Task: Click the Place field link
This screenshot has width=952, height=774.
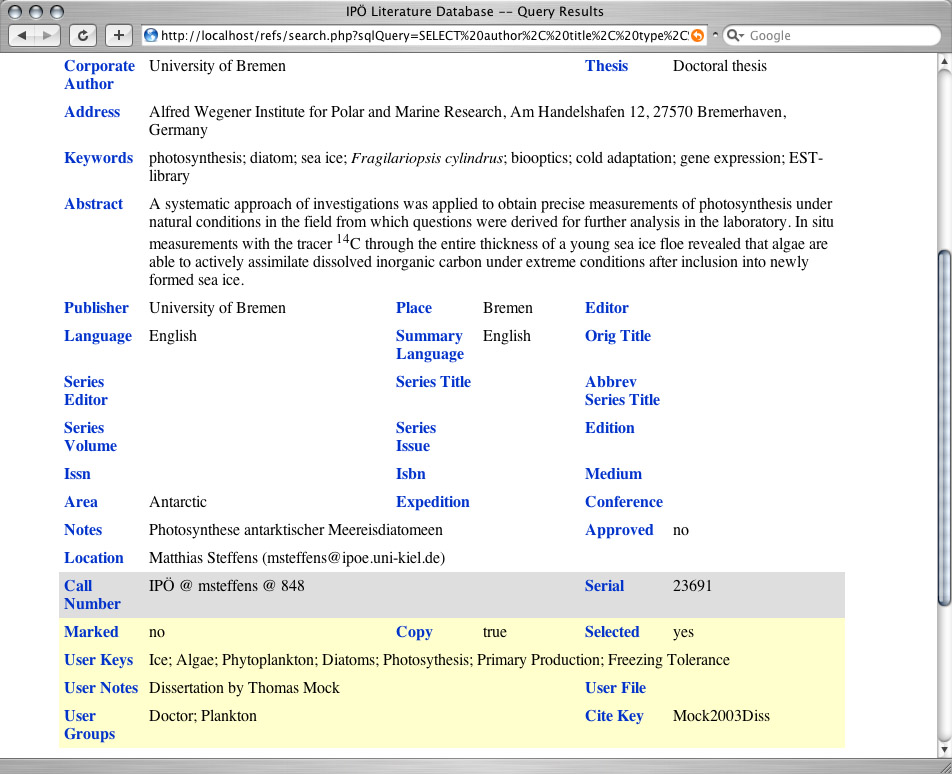Action: (413, 308)
